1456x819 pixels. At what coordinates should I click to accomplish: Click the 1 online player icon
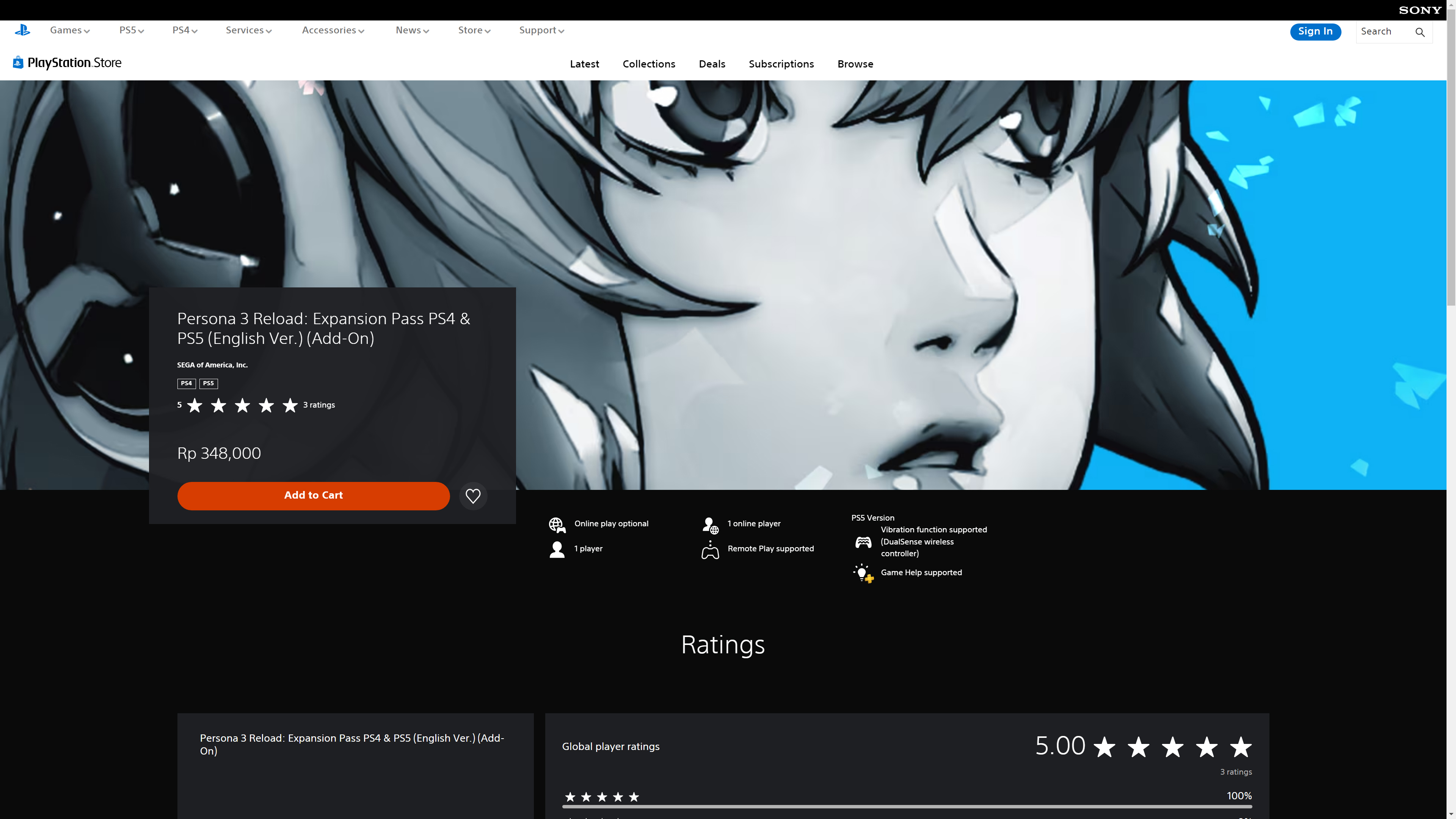pyautogui.click(x=711, y=525)
